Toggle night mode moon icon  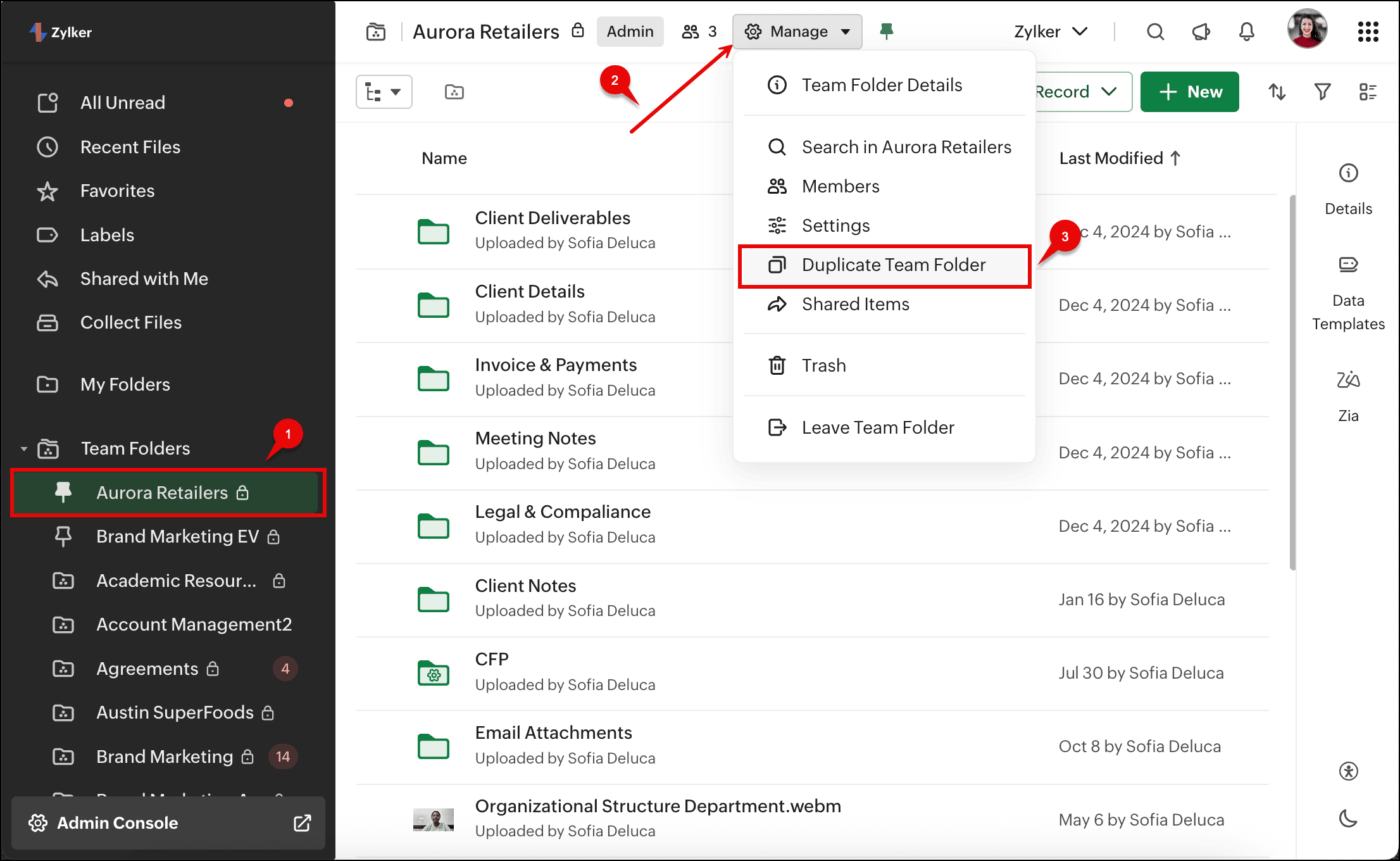(x=1348, y=819)
